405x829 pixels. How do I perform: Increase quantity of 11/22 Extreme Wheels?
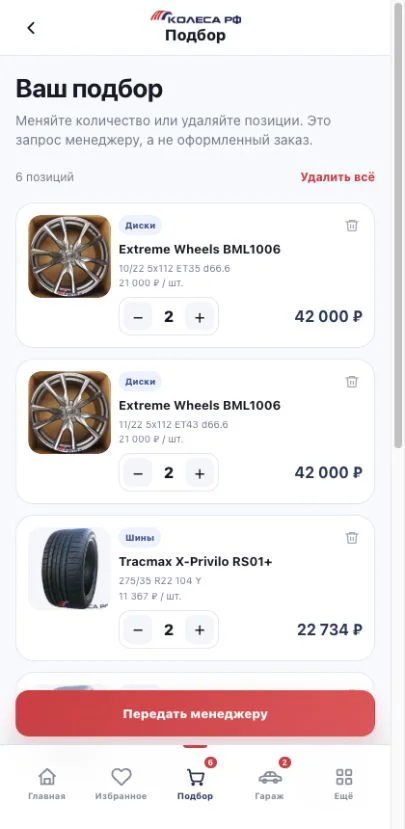click(x=199, y=473)
